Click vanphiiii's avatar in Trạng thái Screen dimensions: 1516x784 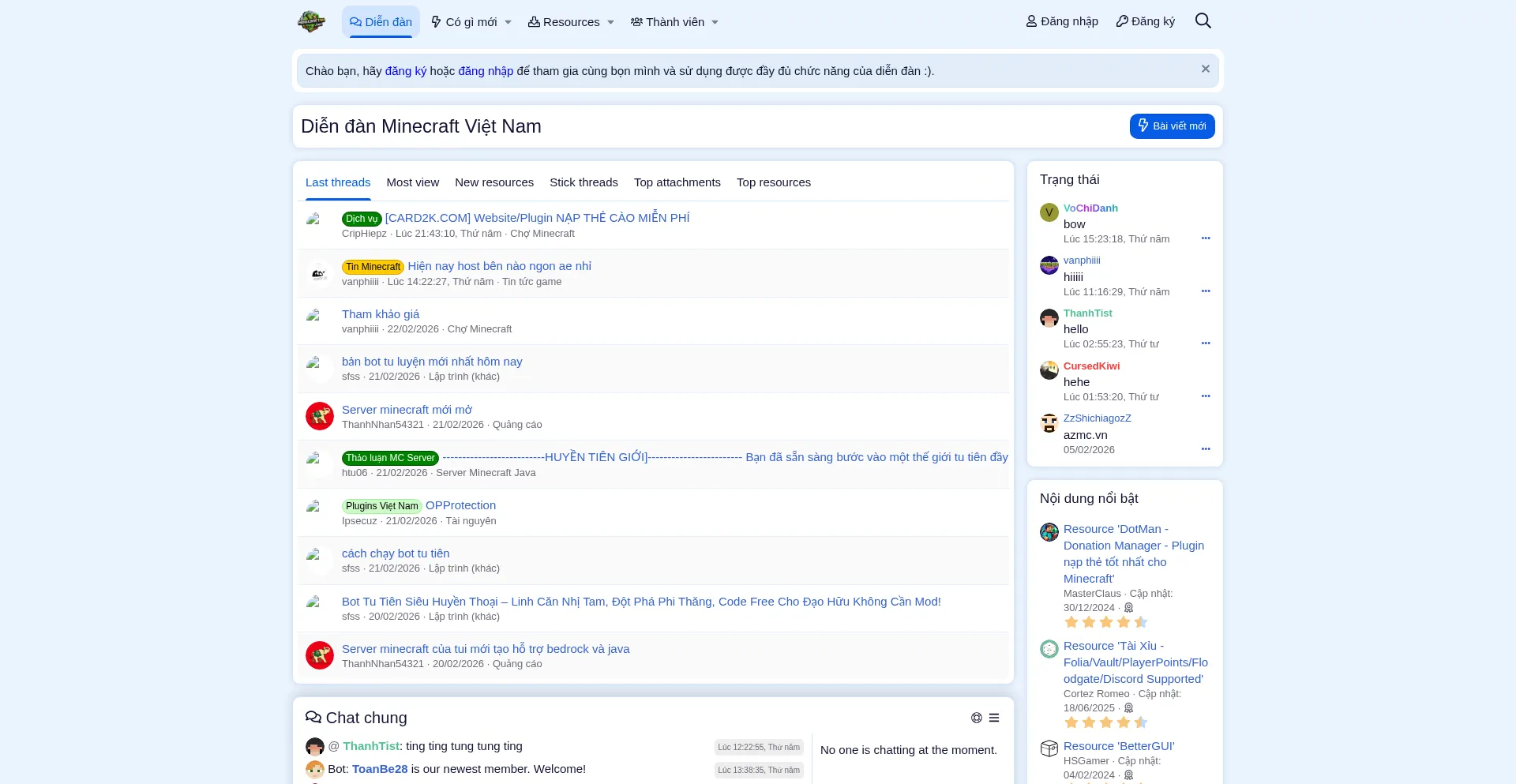tap(1049, 265)
